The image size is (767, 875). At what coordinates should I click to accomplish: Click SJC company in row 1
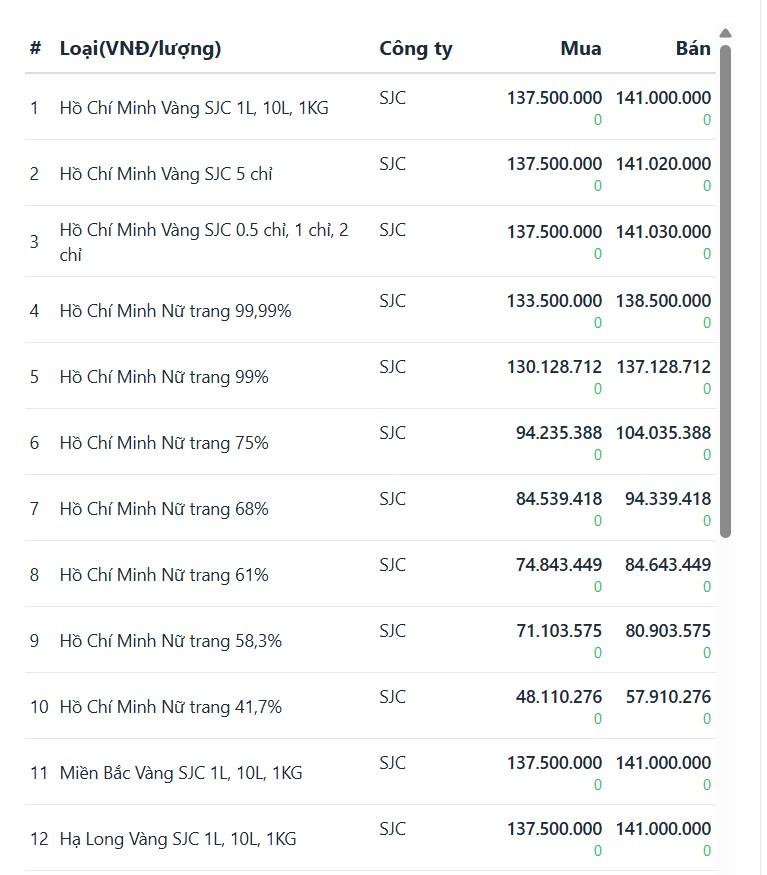pyautogui.click(x=392, y=98)
